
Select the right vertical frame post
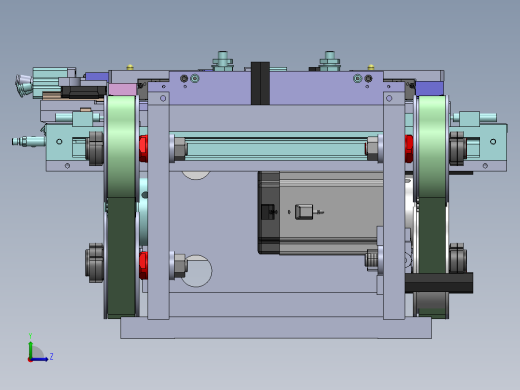[x=394, y=205]
